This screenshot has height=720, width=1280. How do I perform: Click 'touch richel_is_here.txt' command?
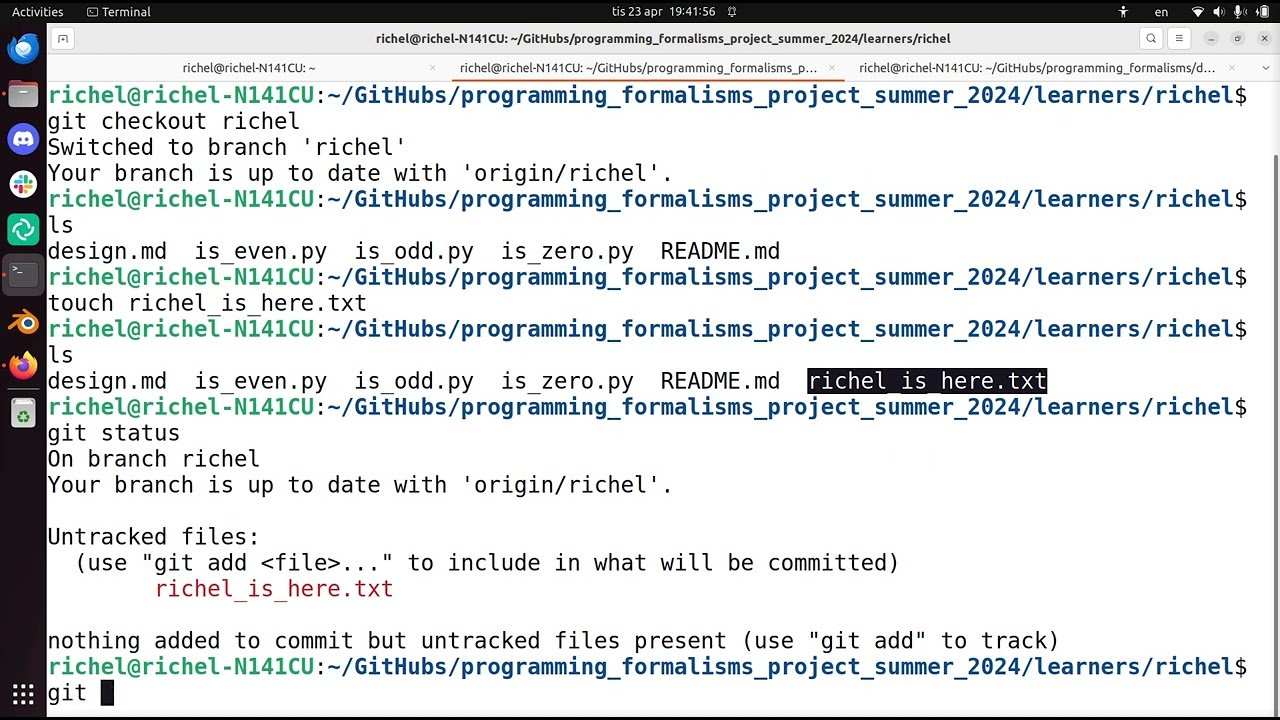(207, 303)
